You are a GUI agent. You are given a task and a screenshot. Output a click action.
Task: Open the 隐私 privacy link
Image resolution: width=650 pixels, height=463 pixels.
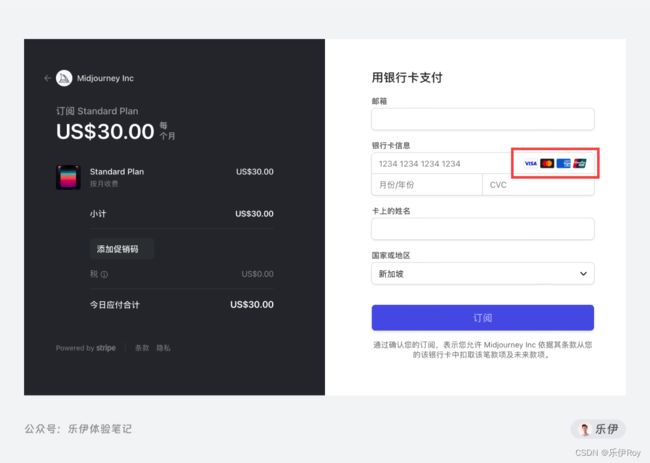163,348
